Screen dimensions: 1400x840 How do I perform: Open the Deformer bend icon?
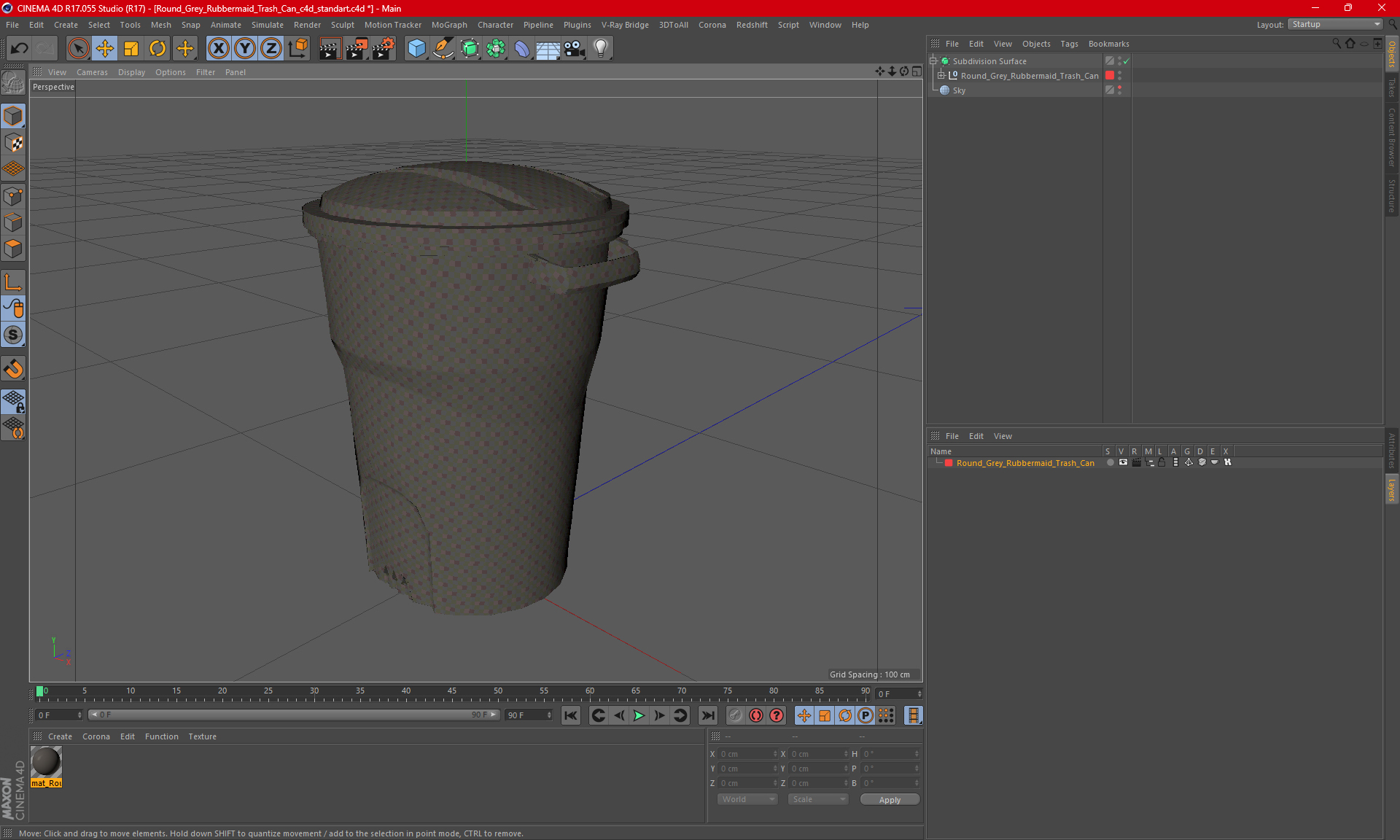522,49
